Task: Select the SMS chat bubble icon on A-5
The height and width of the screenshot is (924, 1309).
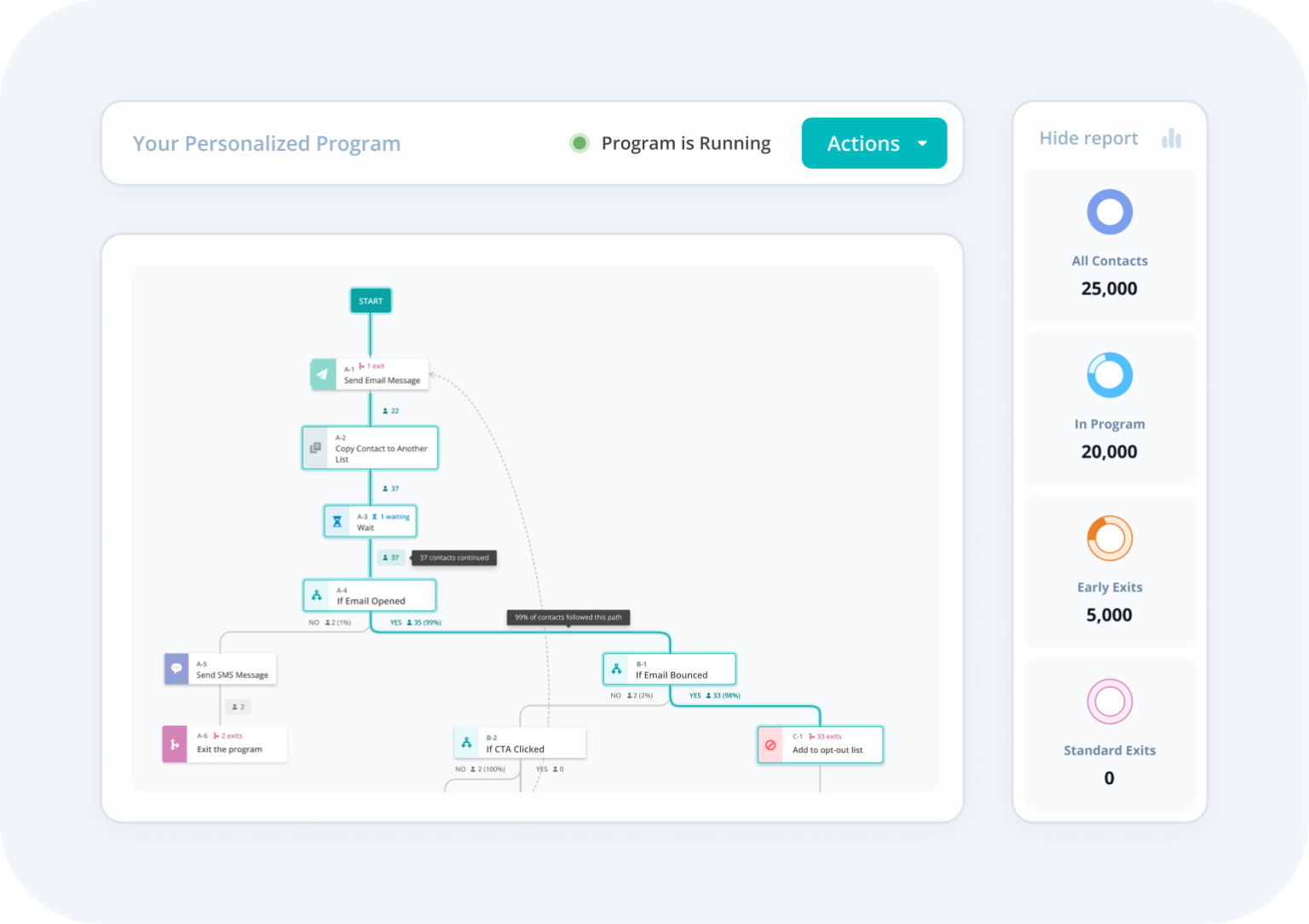Action: click(x=176, y=667)
